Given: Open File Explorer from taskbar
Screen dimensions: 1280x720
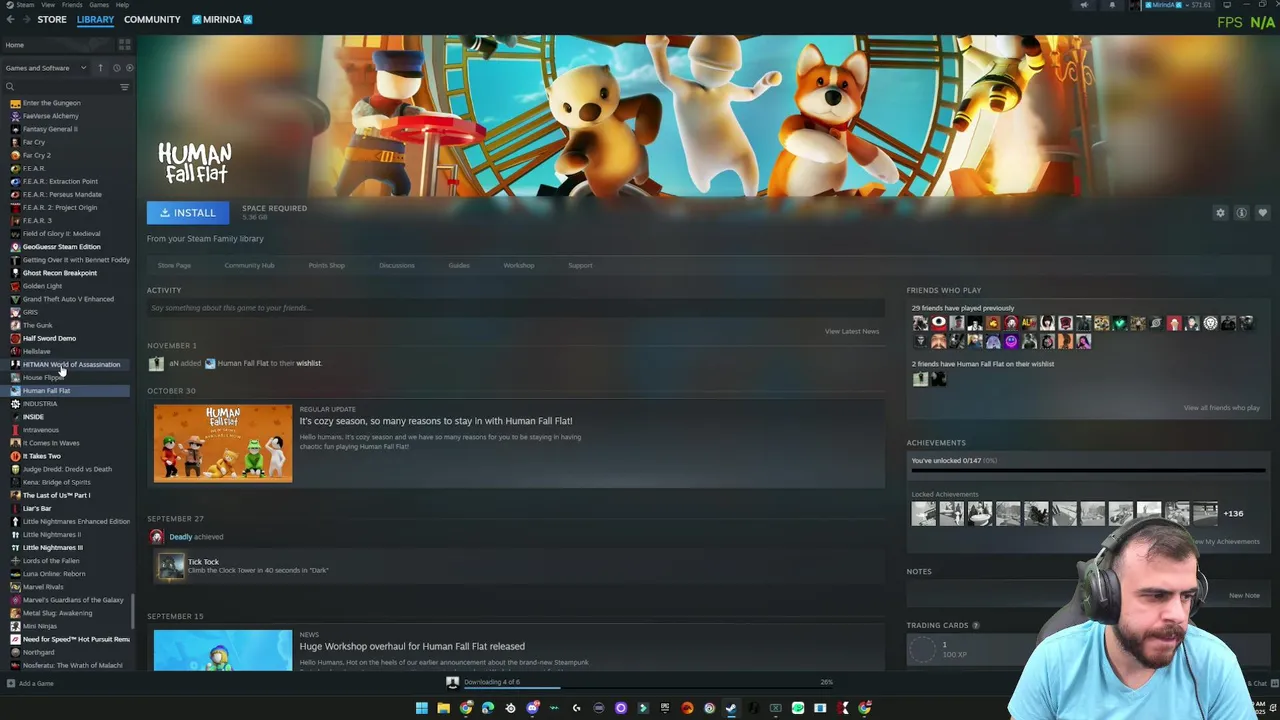Looking at the screenshot, I should point(443,708).
